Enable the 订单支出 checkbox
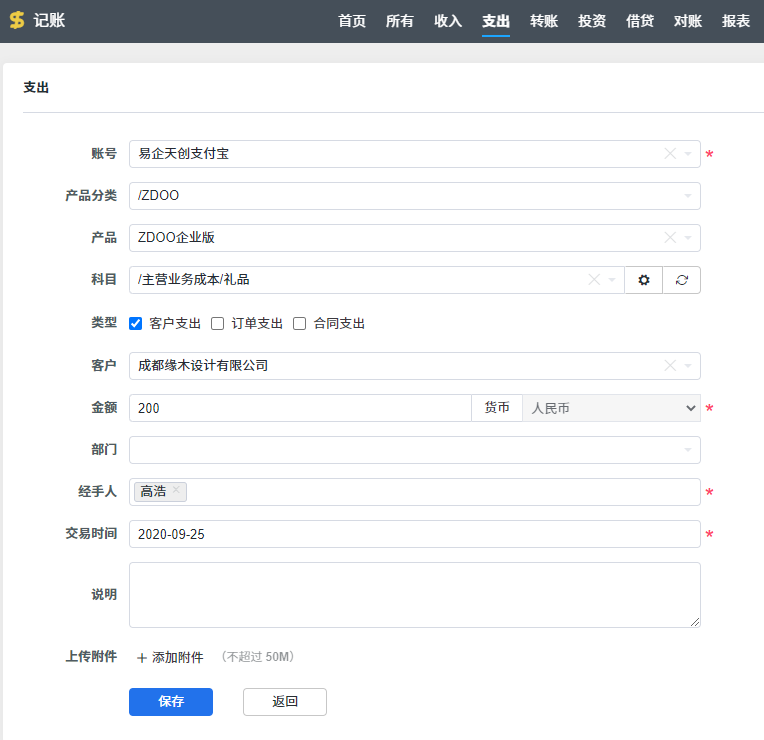This screenshot has height=740, width=764. tap(218, 323)
